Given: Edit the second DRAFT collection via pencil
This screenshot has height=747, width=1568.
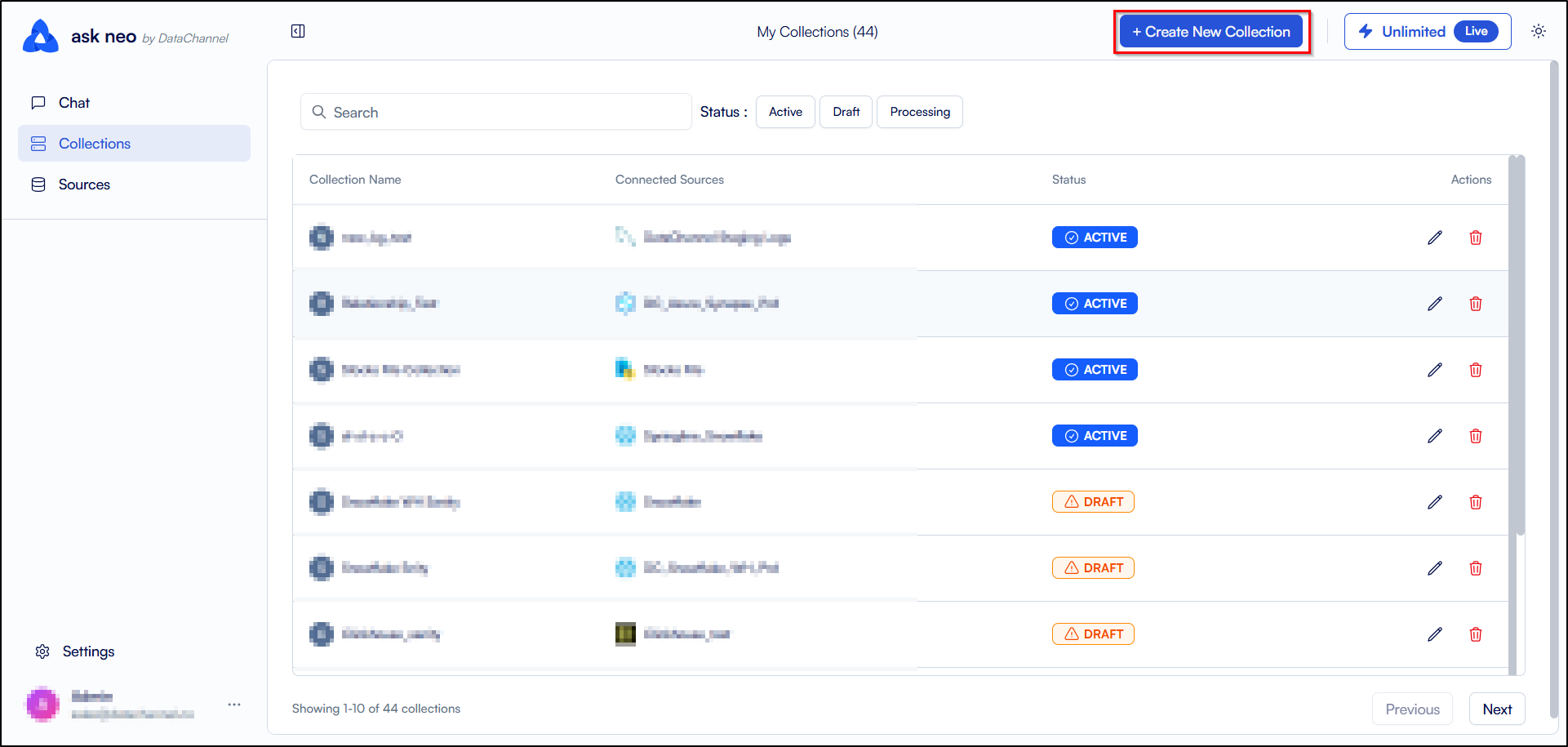Looking at the screenshot, I should pos(1435,568).
